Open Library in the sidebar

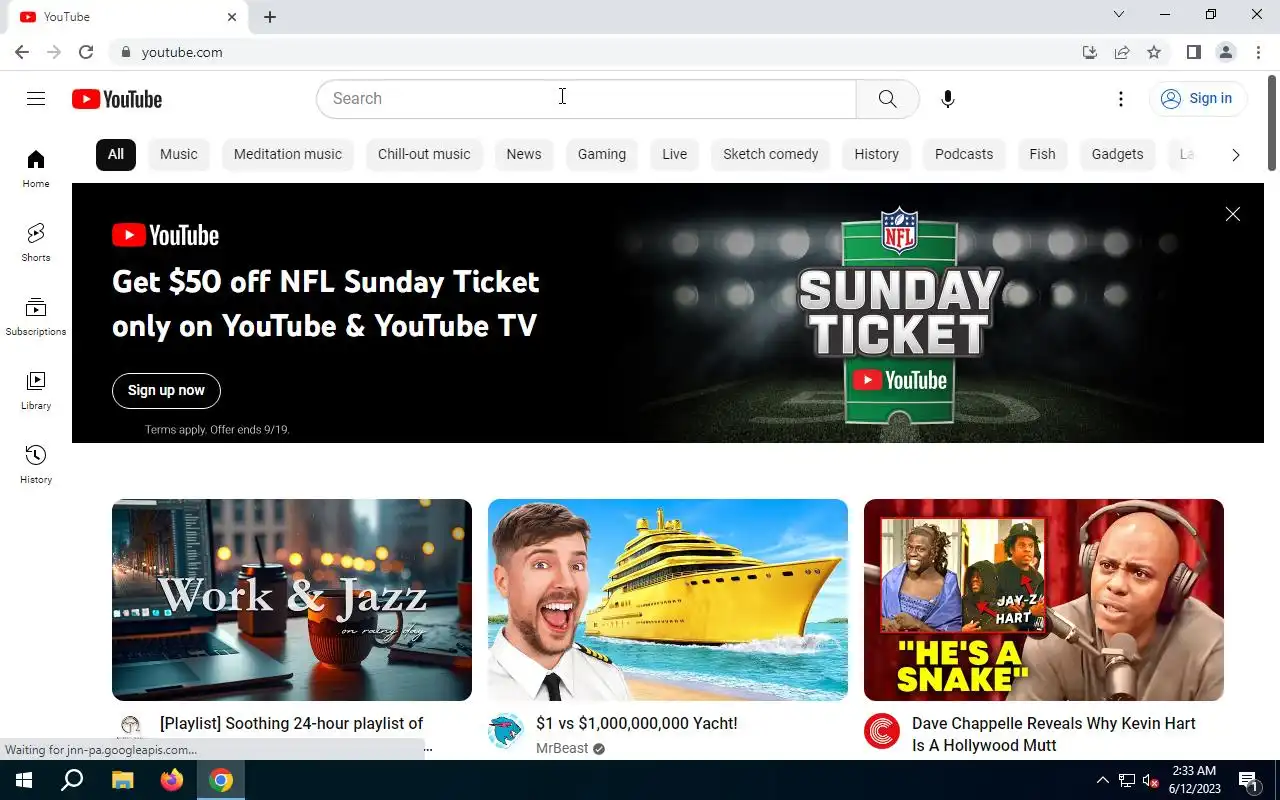(x=36, y=391)
